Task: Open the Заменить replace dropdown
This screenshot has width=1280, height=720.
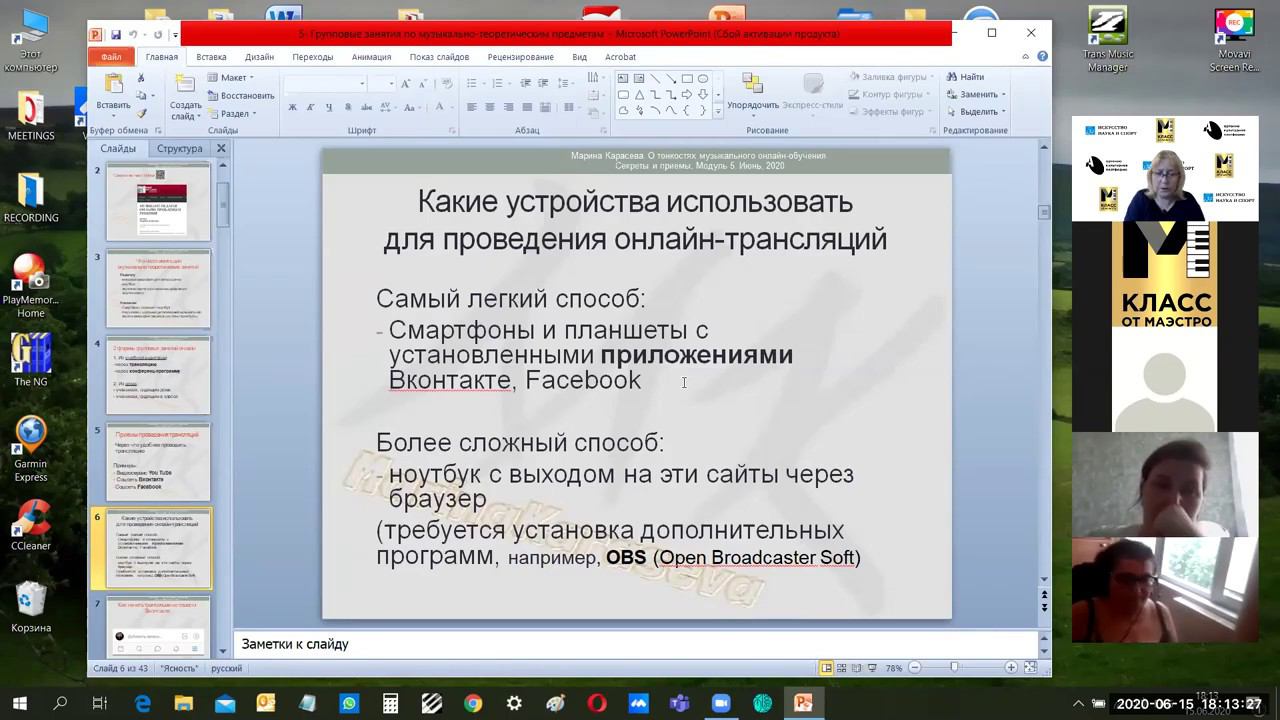Action: point(975,95)
